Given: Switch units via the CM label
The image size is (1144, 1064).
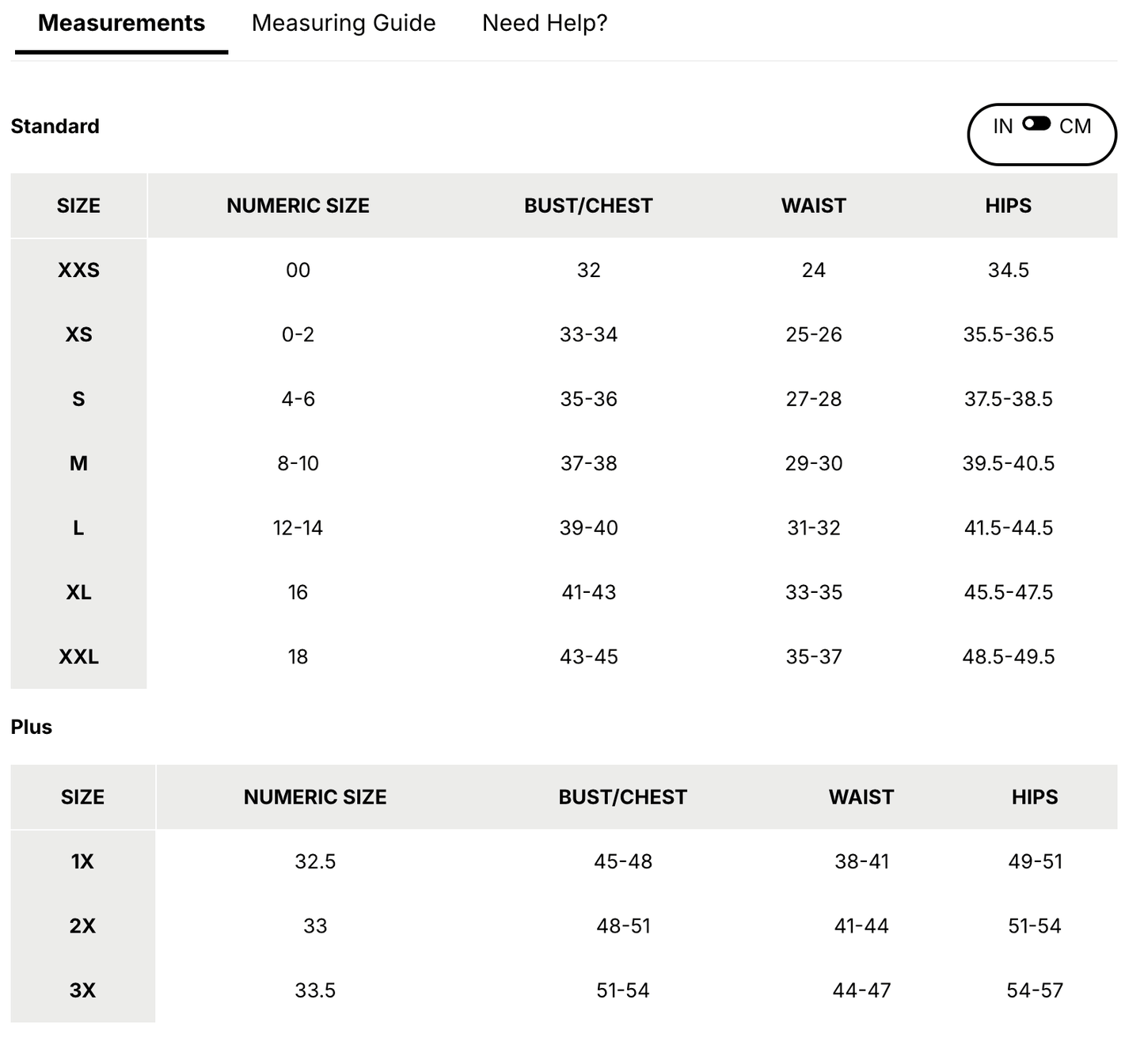Looking at the screenshot, I should coord(1075,127).
